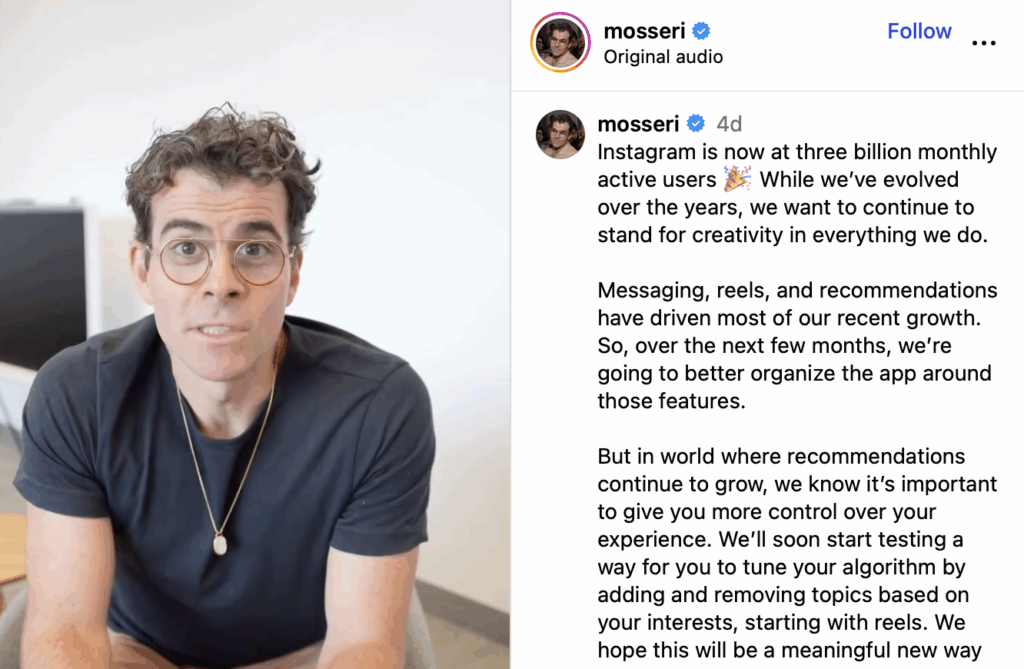The height and width of the screenshot is (669, 1024).
Task: Click the small avatar beside the caption
Action: coord(560,135)
